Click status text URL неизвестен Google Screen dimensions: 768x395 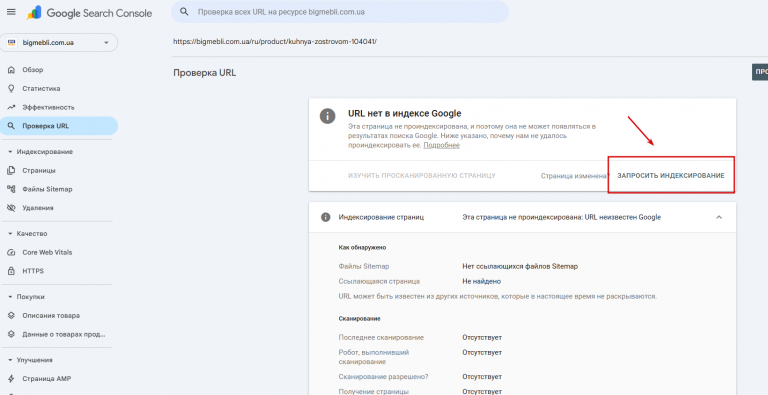pos(623,217)
